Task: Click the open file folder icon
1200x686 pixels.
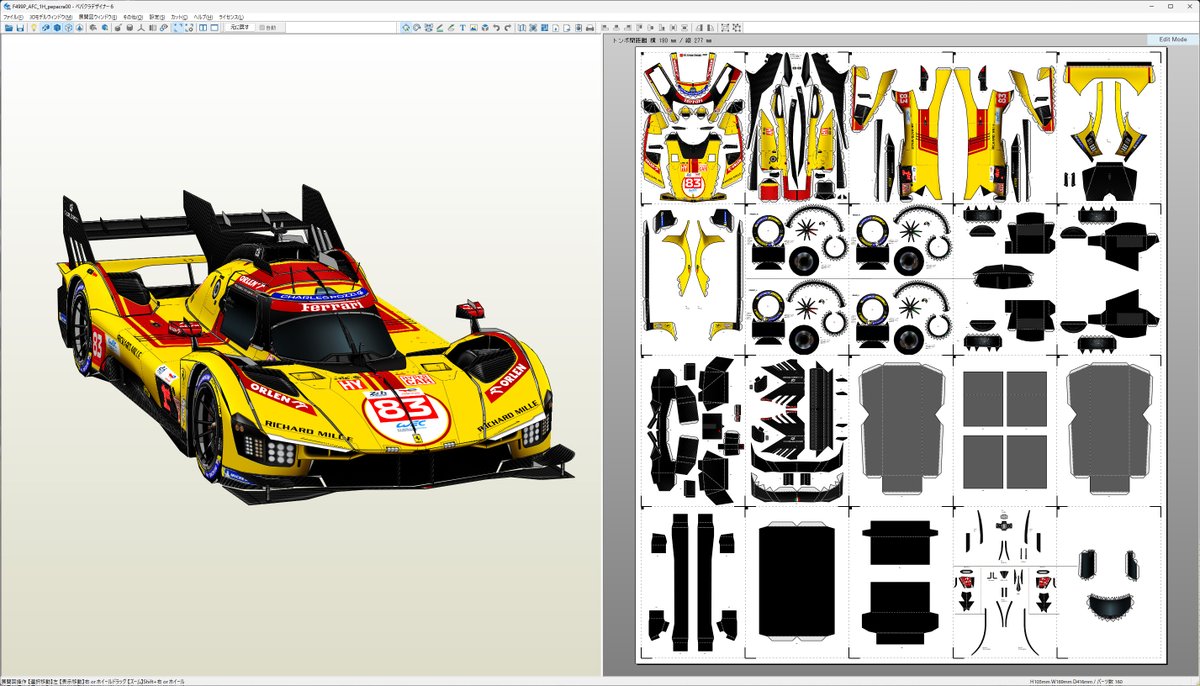Action: tap(9, 28)
